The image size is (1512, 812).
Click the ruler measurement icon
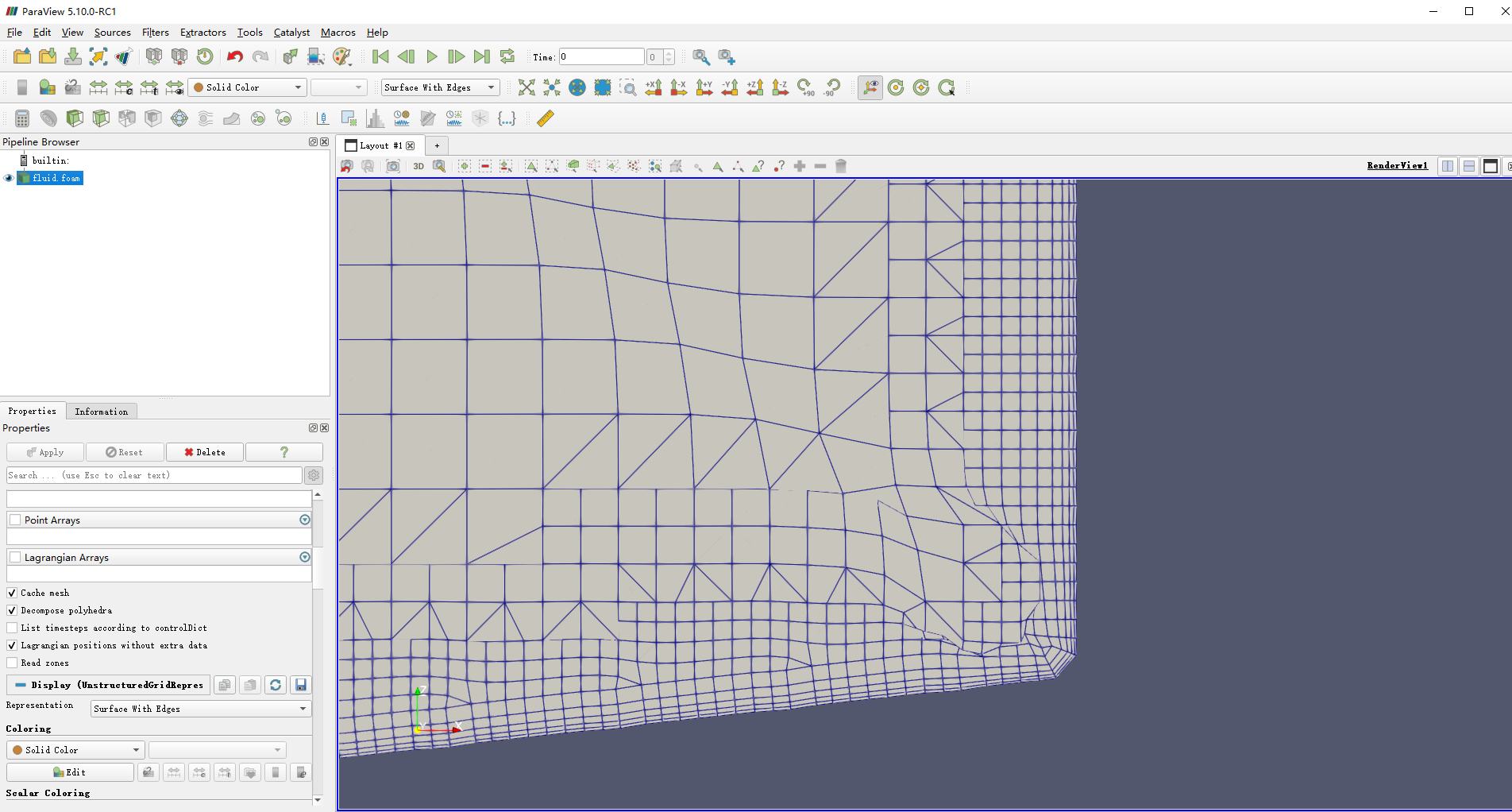point(545,118)
